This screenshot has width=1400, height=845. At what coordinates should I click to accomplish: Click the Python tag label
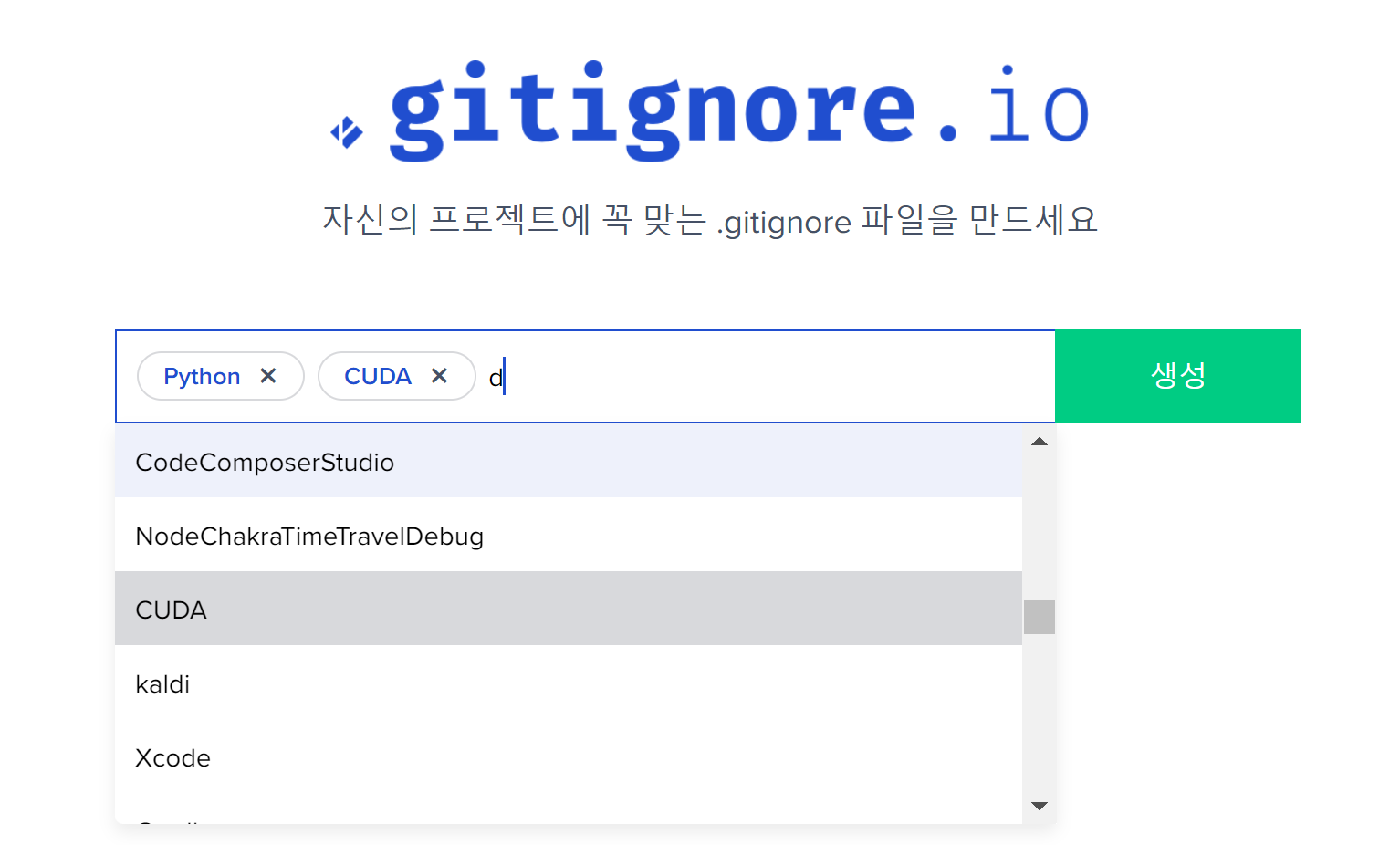coord(202,376)
